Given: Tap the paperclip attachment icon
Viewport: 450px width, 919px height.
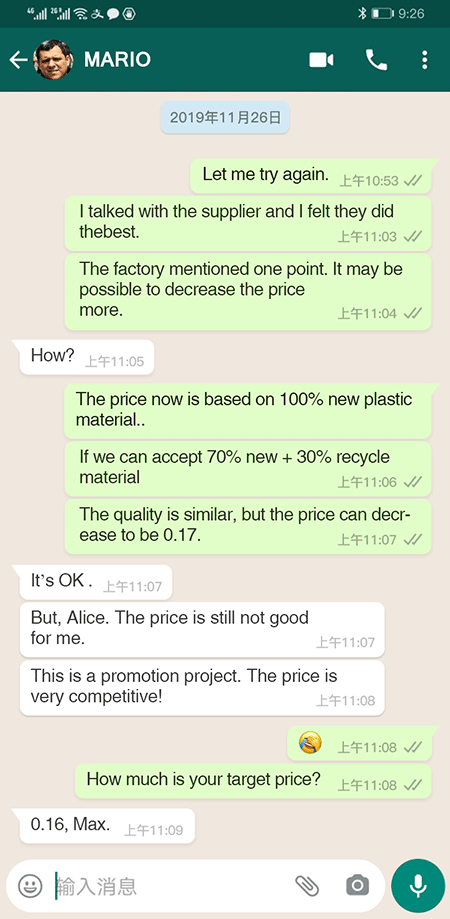Looking at the screenshot, I should (306, 886).
